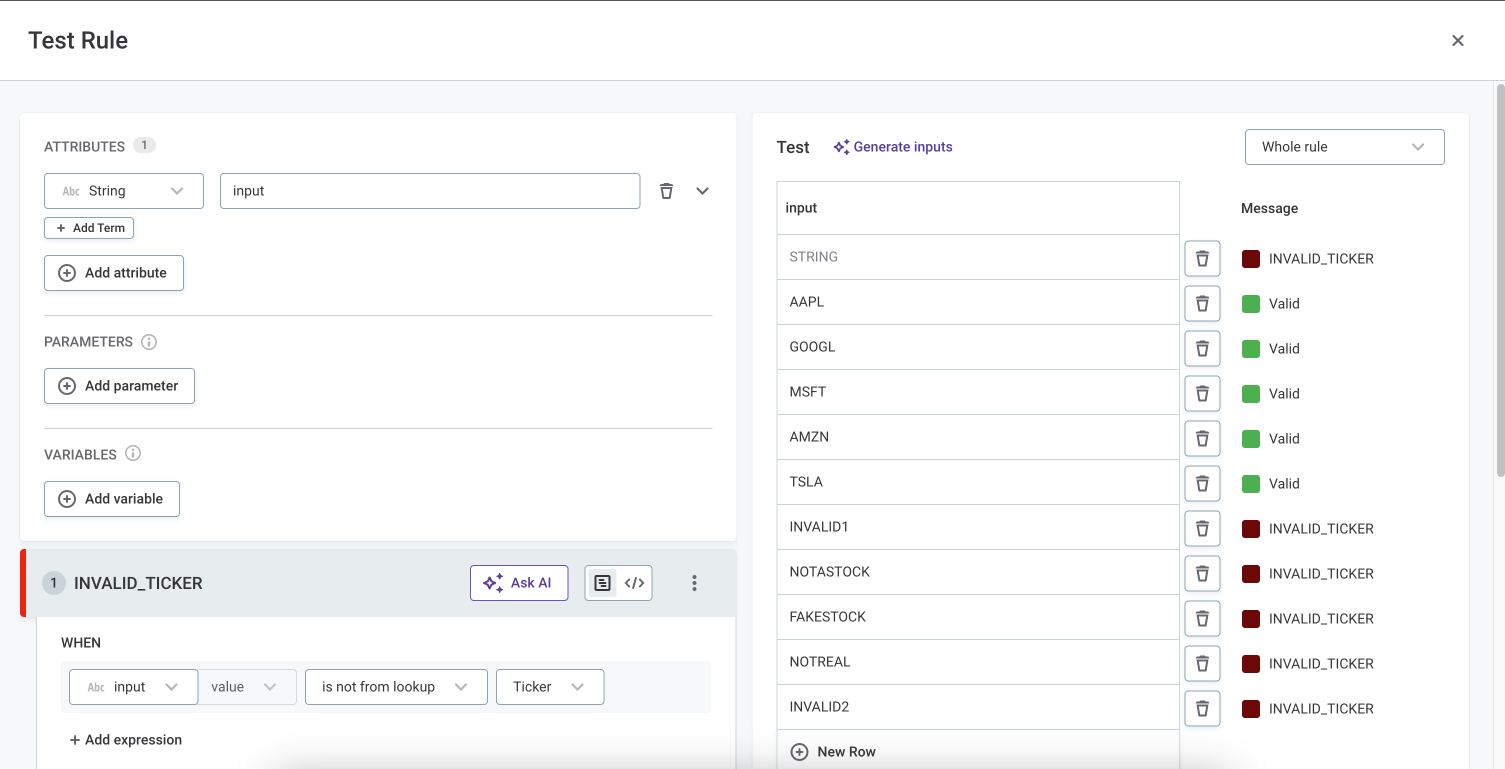The width and height of the screenshot is (1505, 769).
Task: Click the green Valid swatch for MSFT
Action: [x=1250, y=393]
